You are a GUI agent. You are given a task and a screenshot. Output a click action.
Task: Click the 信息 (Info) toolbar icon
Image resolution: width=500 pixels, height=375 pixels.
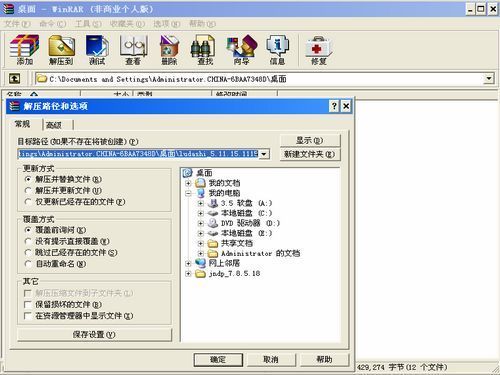click(x=277, y=49)
